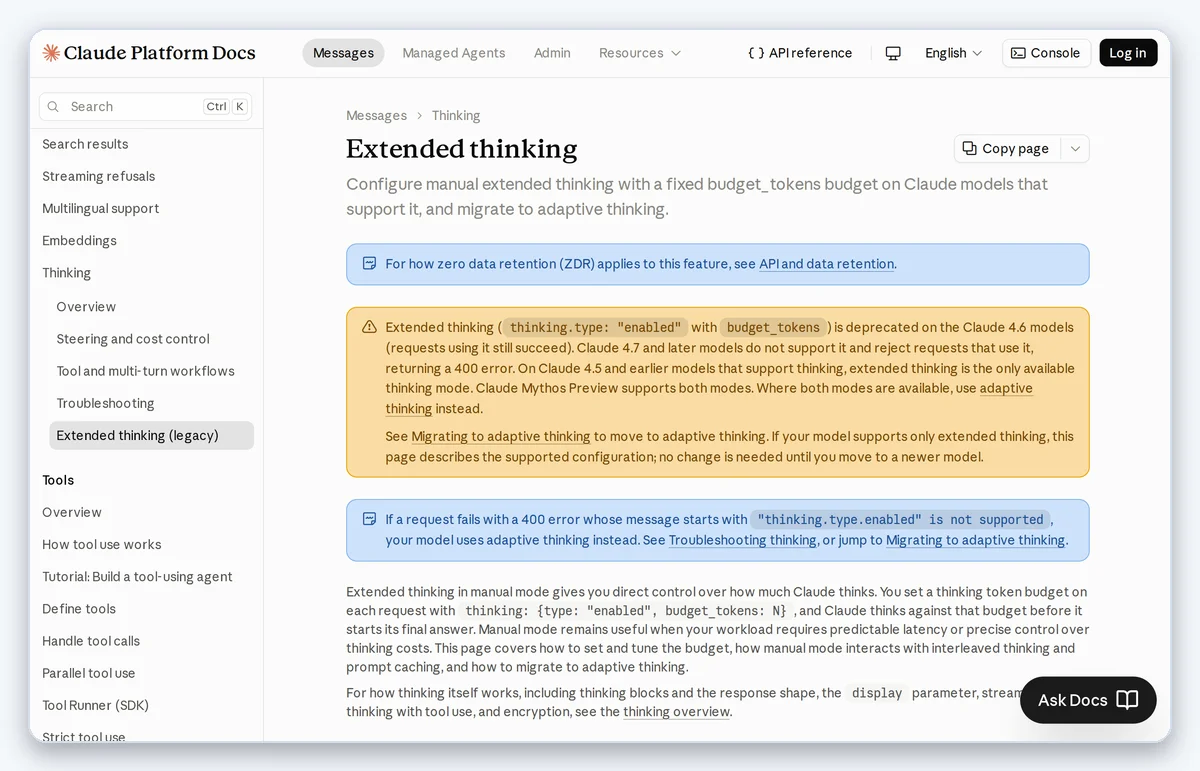Open Overview under Thinking
Image resolution: width=1200 pixels, height=771 pixels.
86,307
